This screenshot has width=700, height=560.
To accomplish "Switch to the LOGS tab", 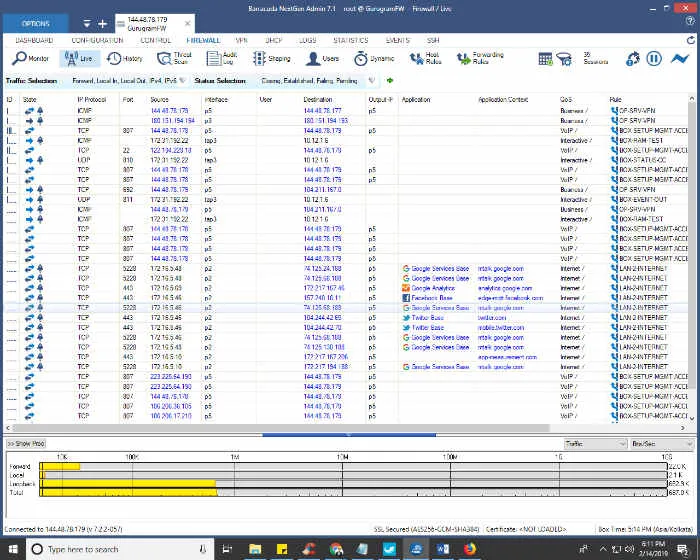I will (307, 40).
